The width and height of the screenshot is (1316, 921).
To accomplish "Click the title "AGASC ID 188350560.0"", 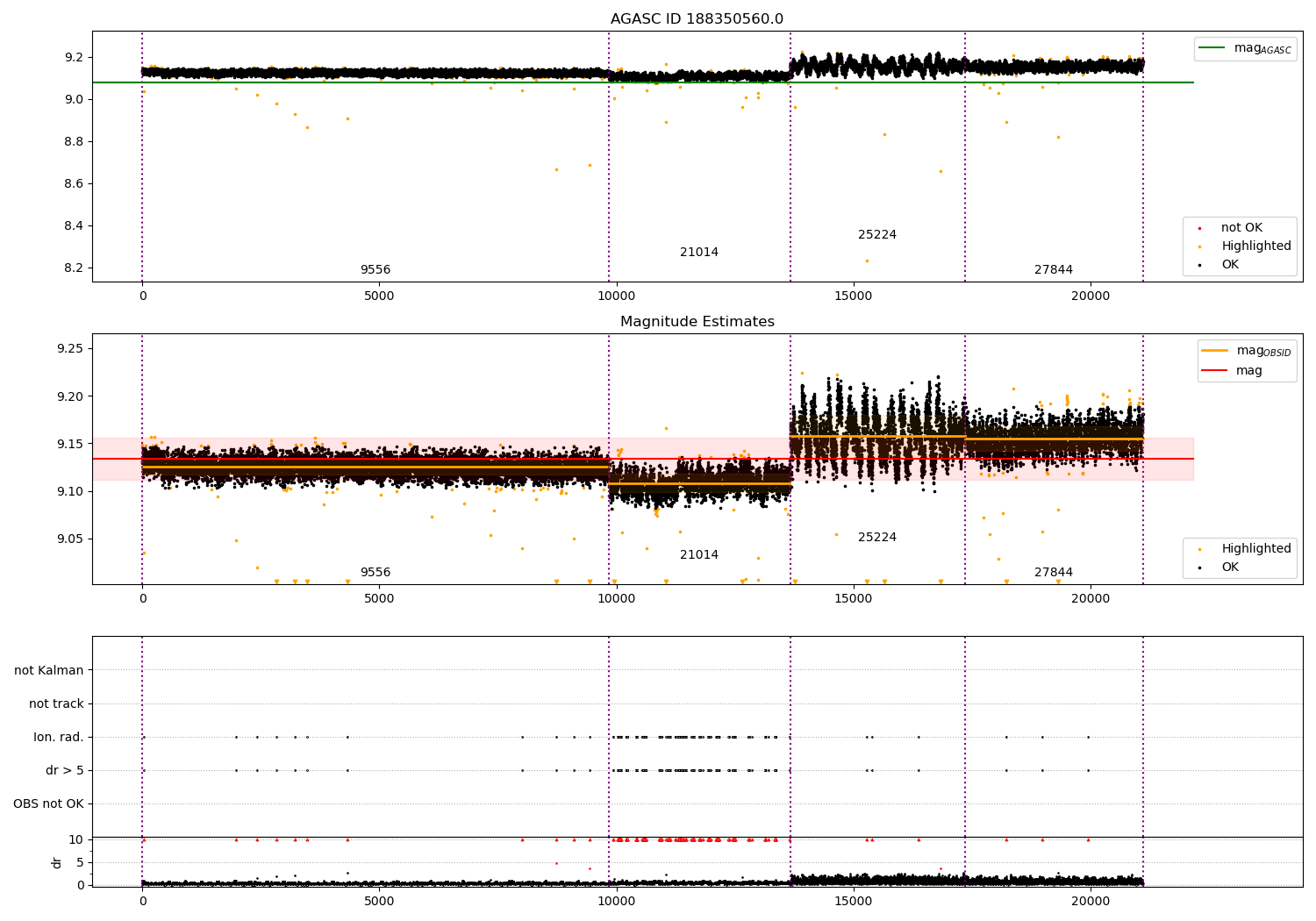I will tap(697, 19).
